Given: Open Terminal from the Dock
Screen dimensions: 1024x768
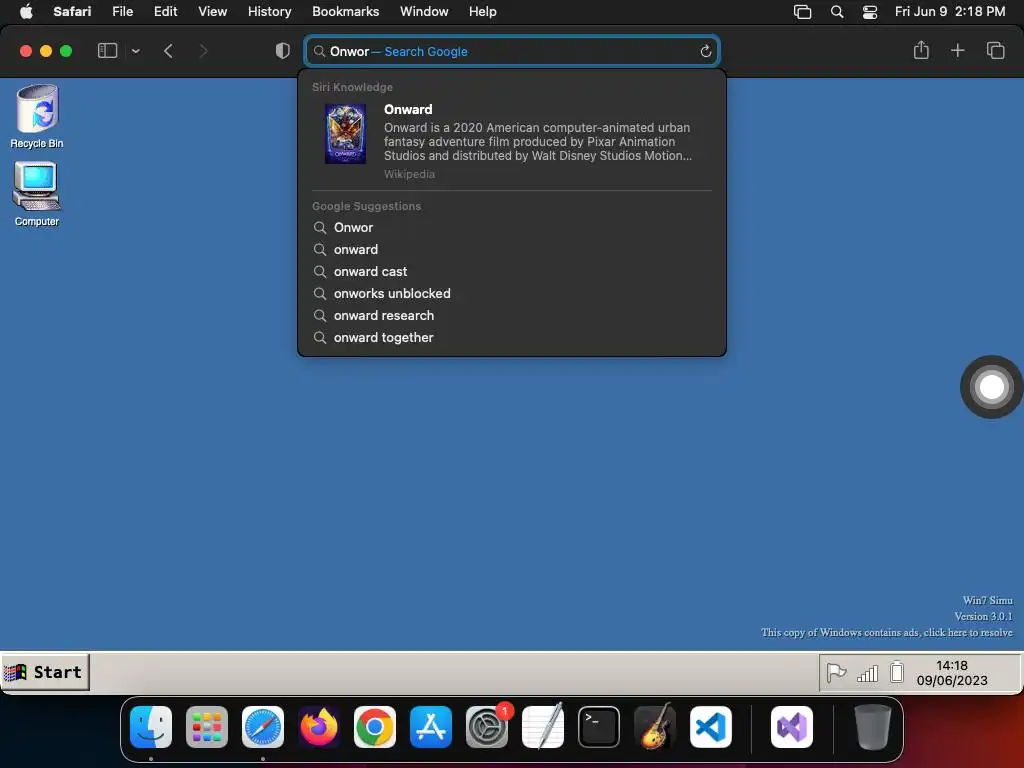Looking at the screenshot, I should point(599,727).
